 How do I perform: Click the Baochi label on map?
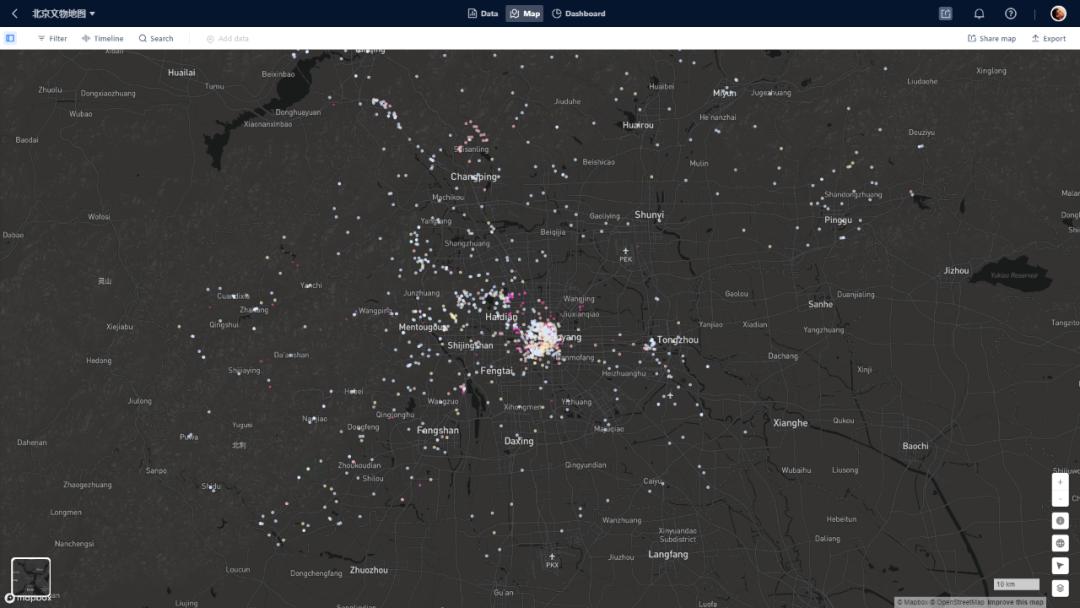[915, 445]
